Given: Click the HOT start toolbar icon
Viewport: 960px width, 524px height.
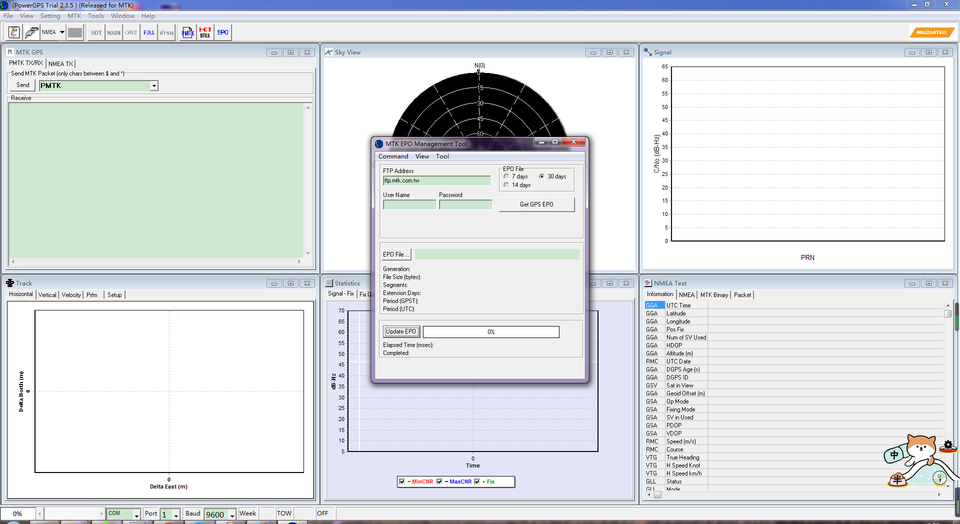Looking at the screenshot, I should pos(97,32).
